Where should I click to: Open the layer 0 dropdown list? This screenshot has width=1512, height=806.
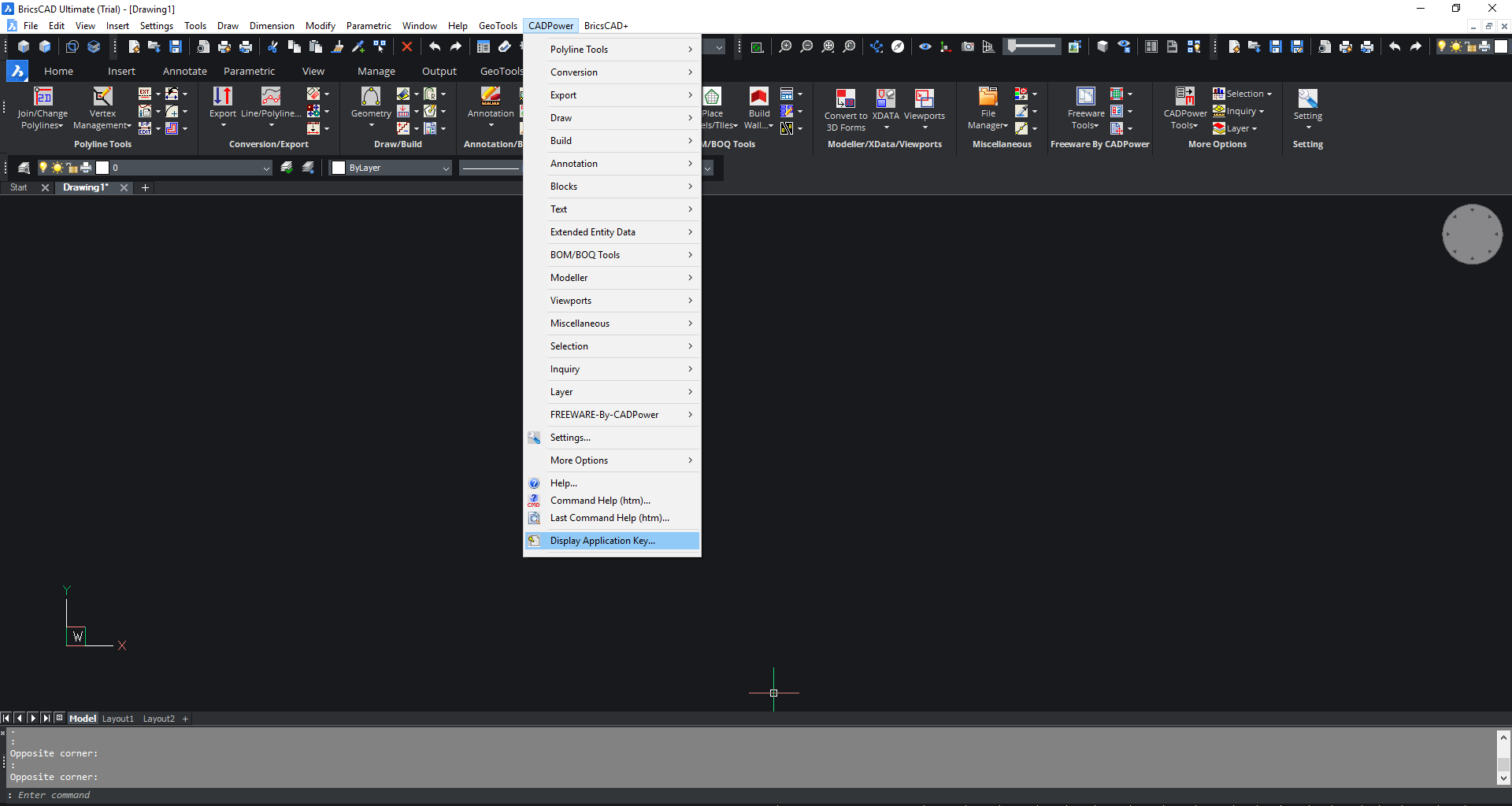[x=266, y=168]
